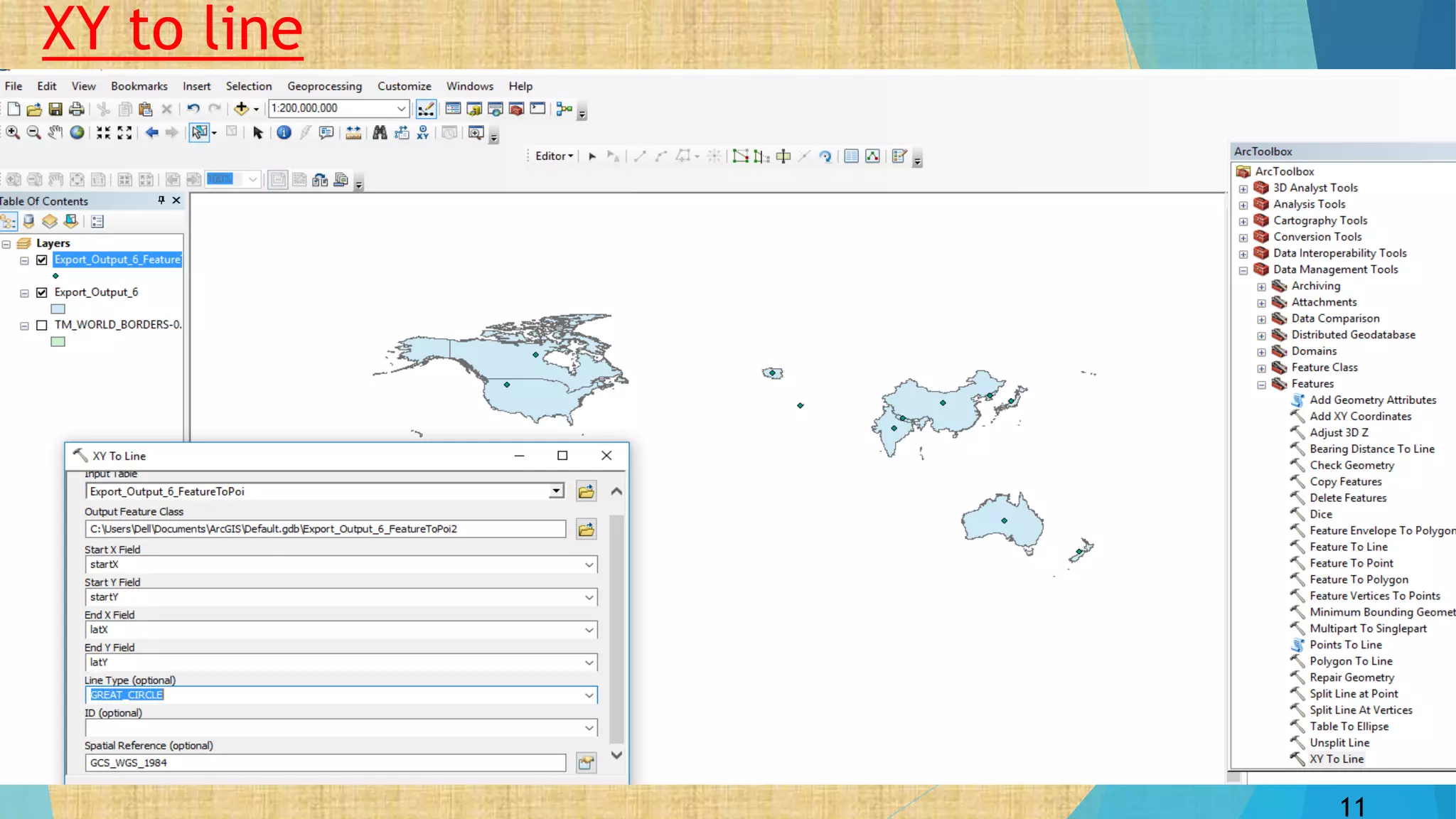The image size is (1456, 819).
Task: Open the Line Type dropdown
Action: point(589,695)
